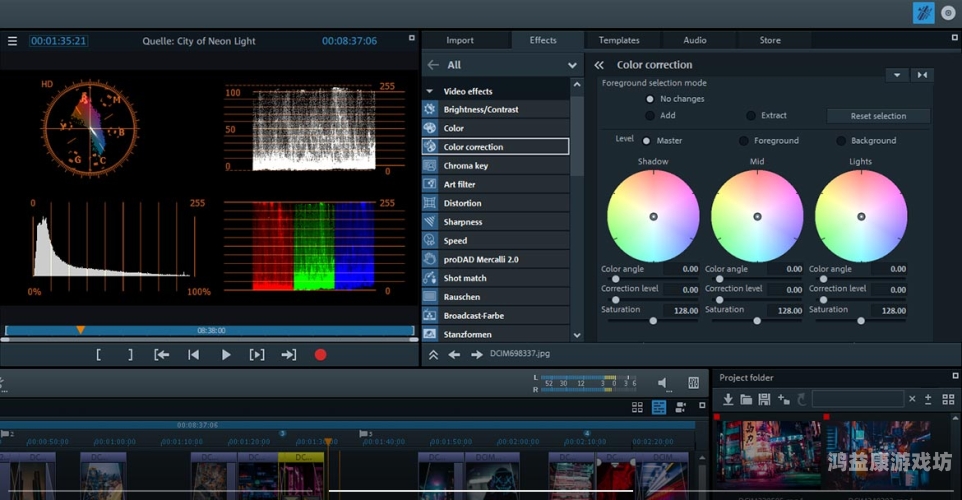Choose the Foreground level radio button
Screen dimensions: 962x500
(x=744, y=141)
